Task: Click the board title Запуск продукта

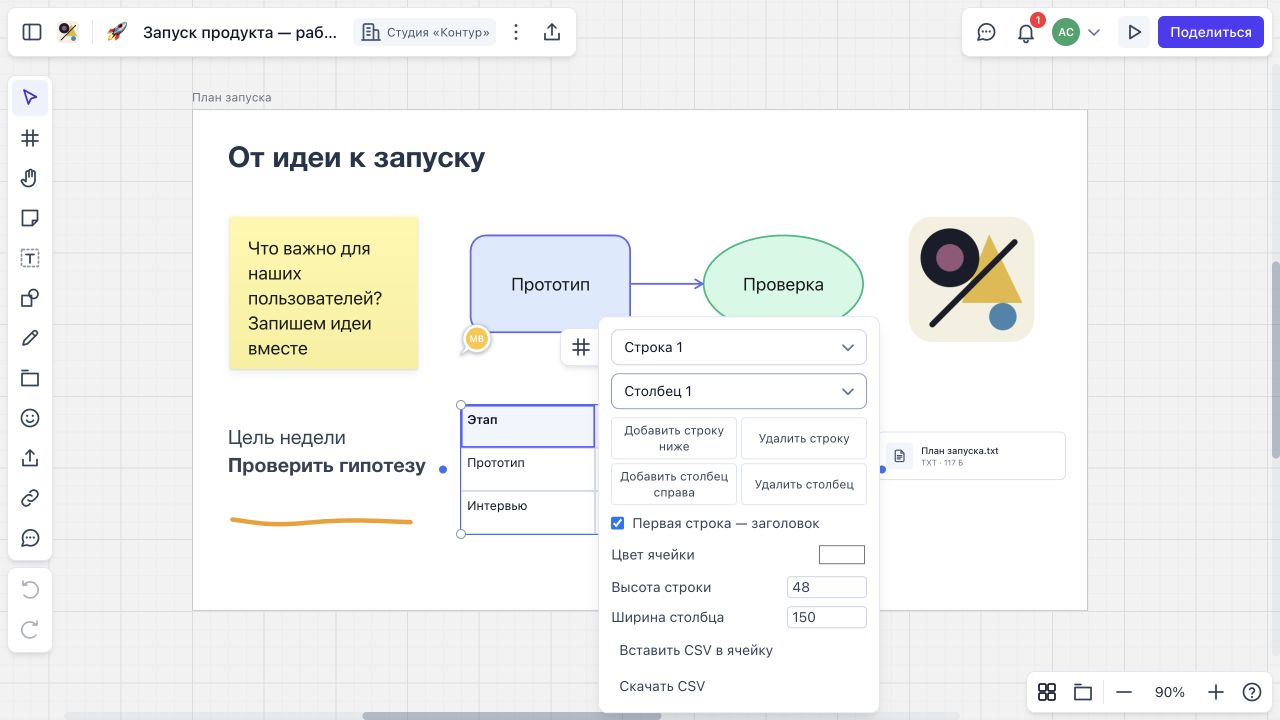Action: (240, 32)
